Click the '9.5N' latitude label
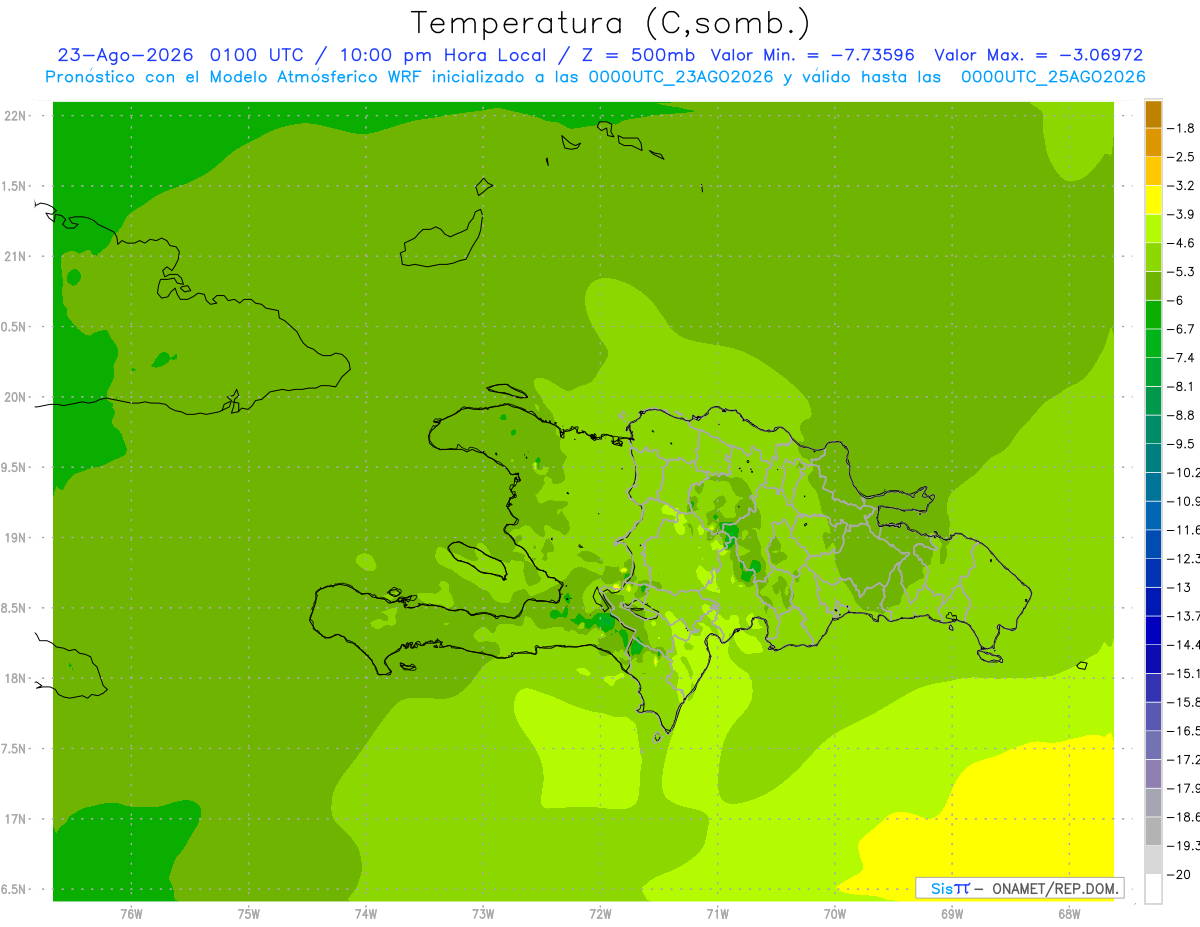Image resolution: width=1200 pixels, height=927 pixels. [x=13, y=467]
